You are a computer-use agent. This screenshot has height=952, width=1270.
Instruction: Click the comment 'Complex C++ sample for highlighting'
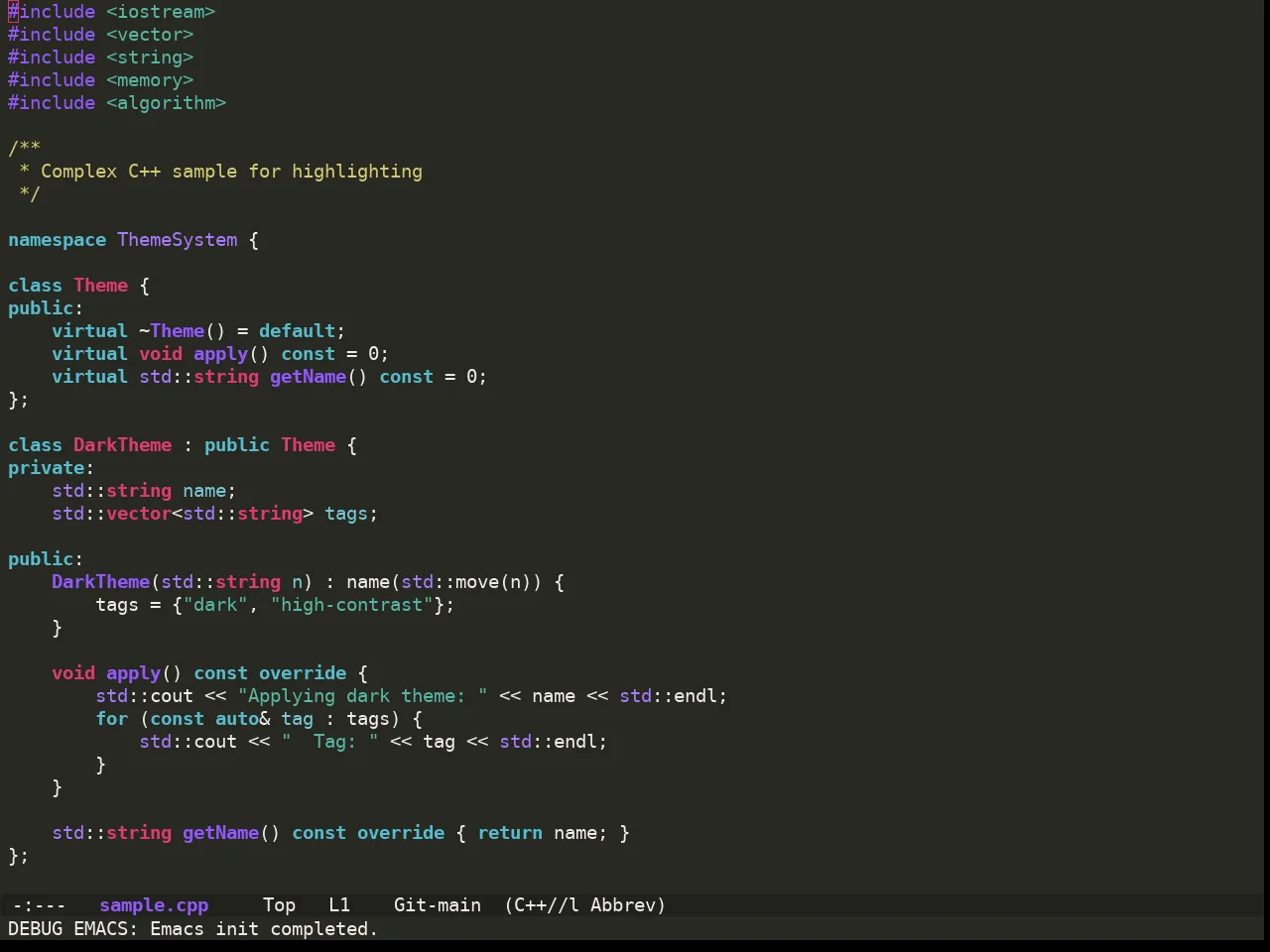click(x=231, y=172)
